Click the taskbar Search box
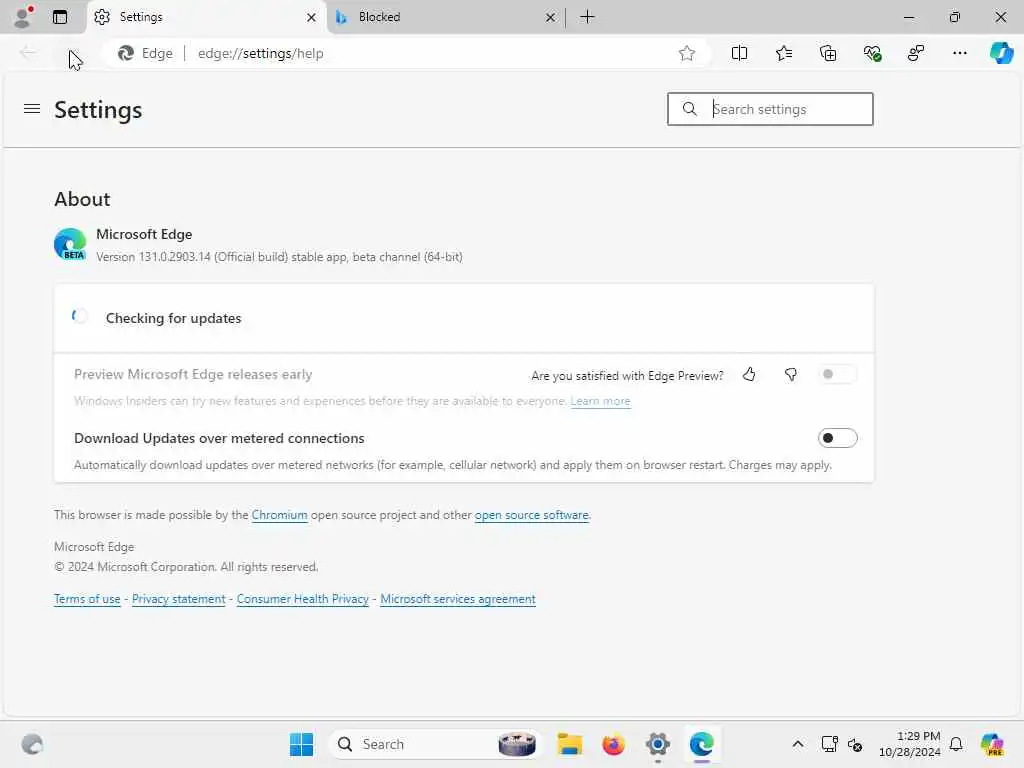1024x768 pixels. (436, 744)
